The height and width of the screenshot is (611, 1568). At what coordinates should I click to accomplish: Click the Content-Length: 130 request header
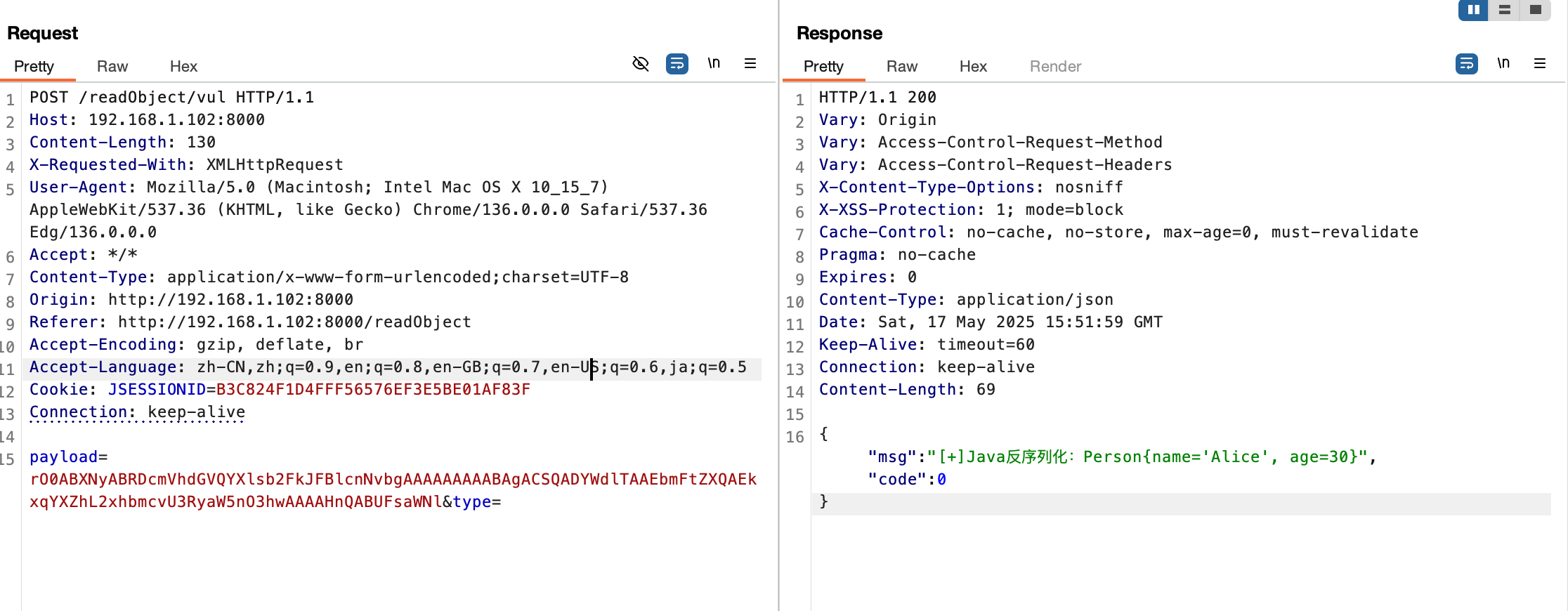tap(122, 142)
